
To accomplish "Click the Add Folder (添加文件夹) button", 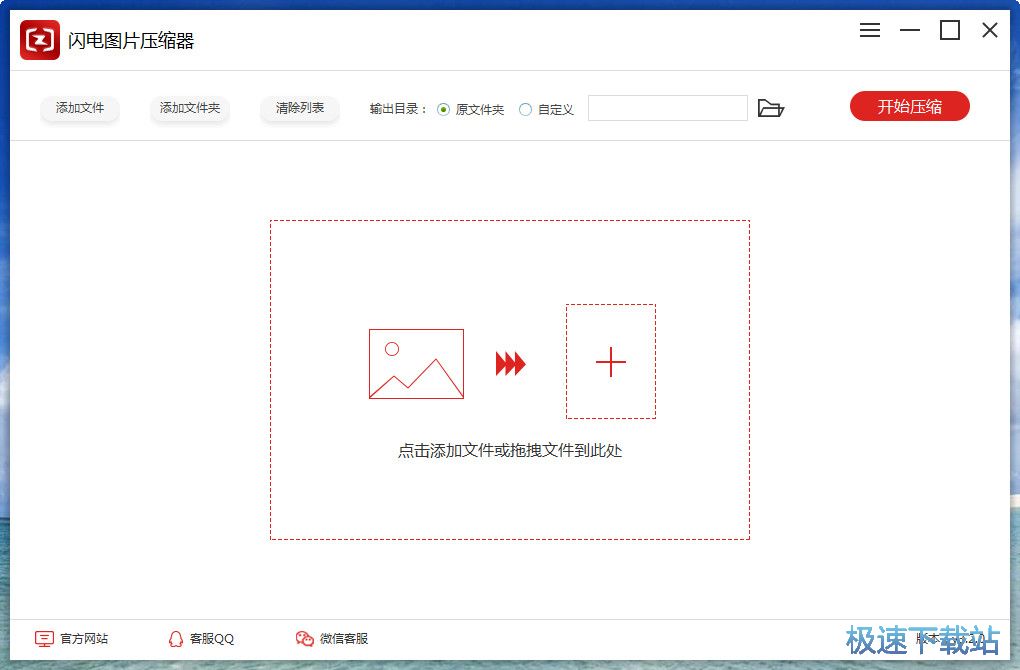I will [190, 108].
